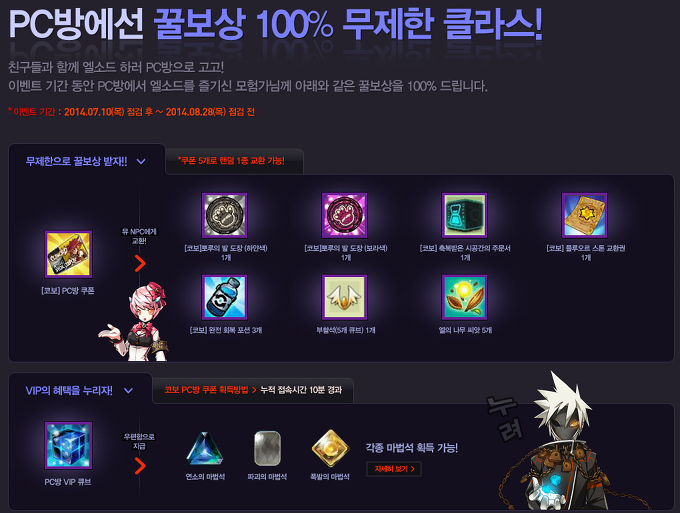Click red arrow next to 우편함으로 지급
680x513 pixels.
pos(140,466)
